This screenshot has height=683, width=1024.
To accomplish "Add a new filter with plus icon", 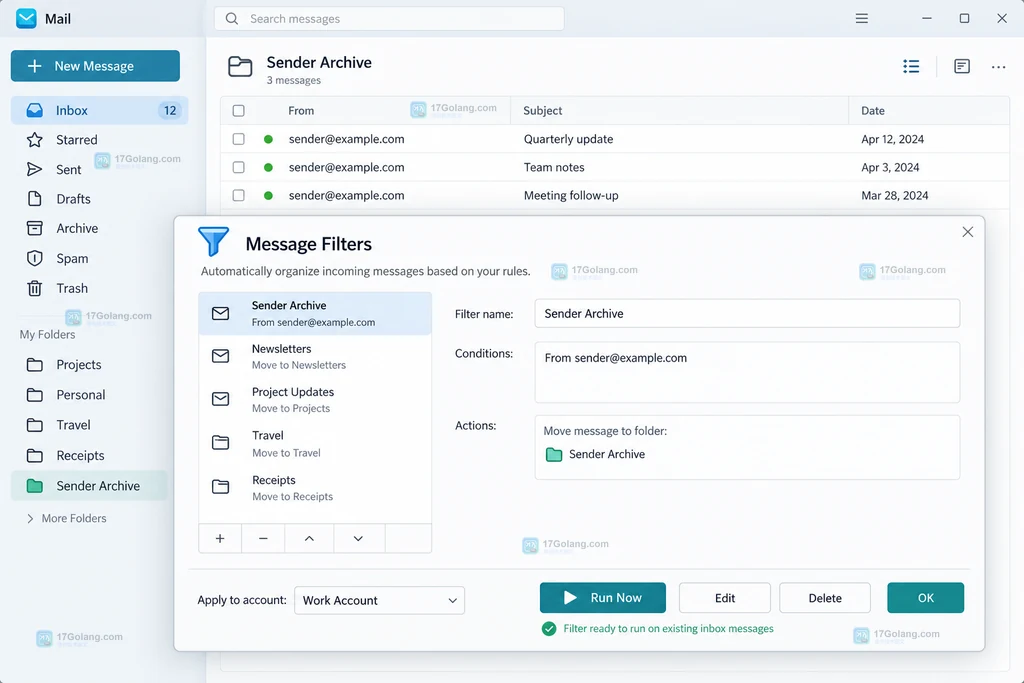I will pos(220,539).
